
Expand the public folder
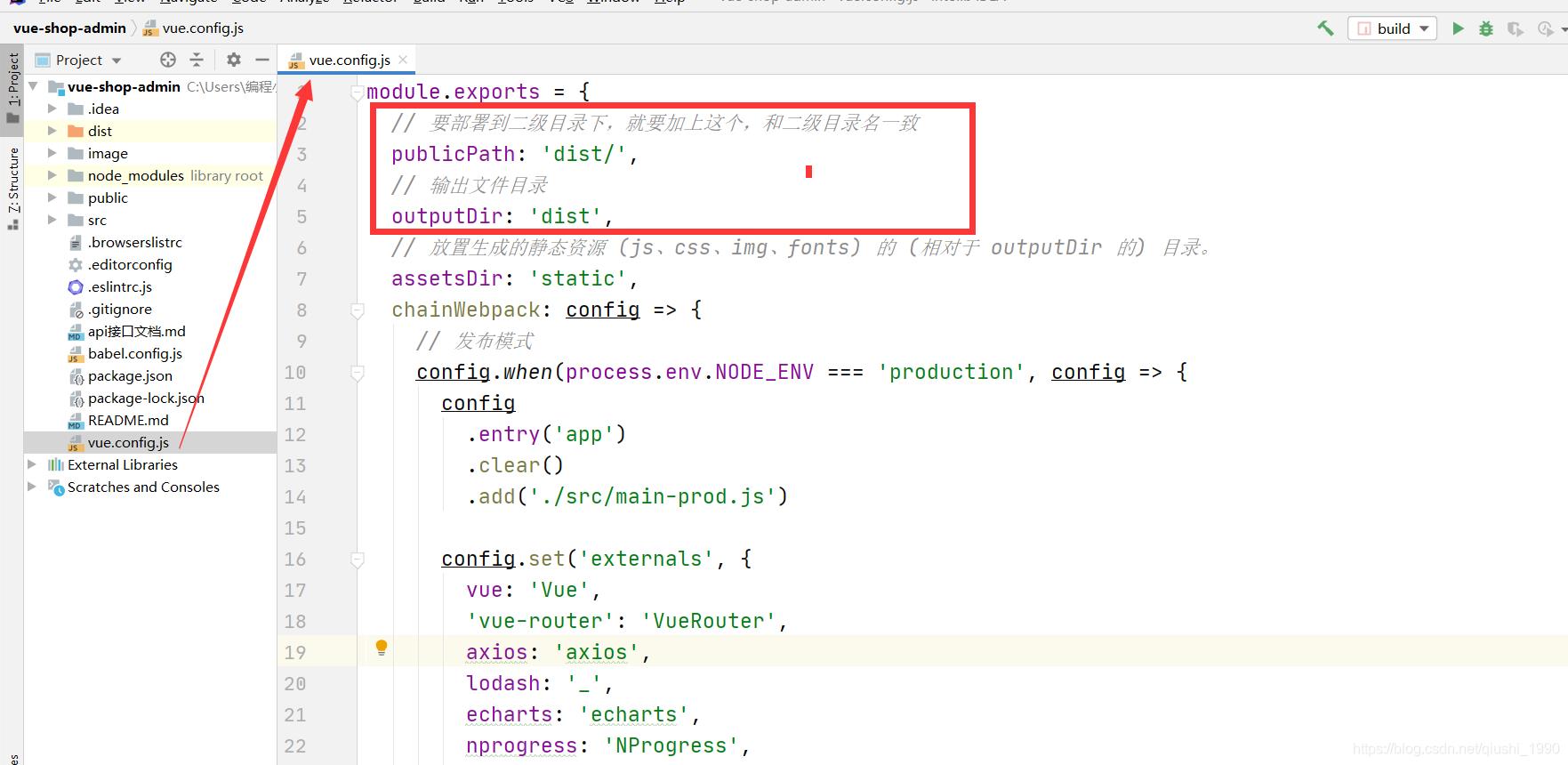click(x=52, y=197)
